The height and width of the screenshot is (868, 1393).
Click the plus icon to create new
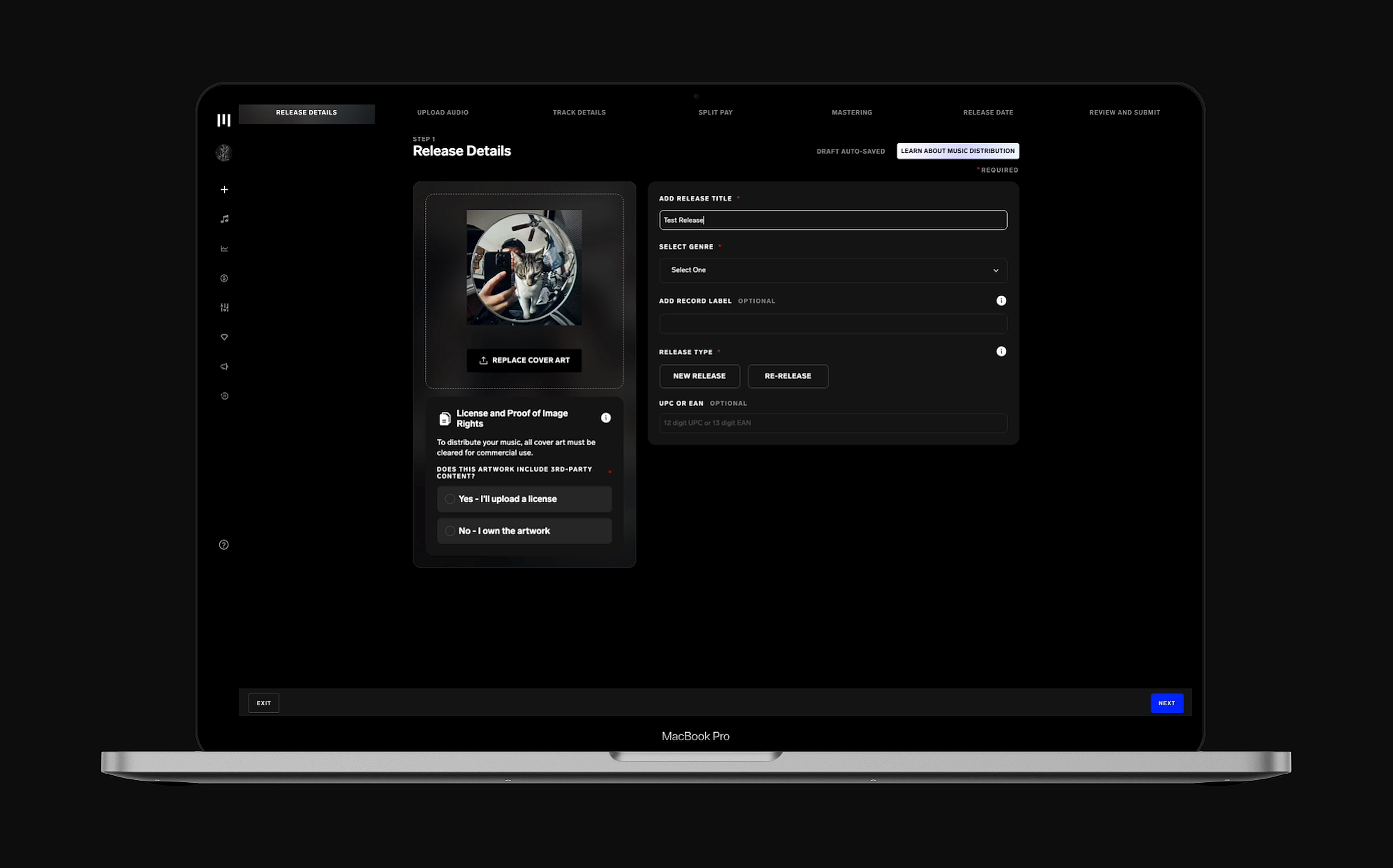click(x=224, y=189)
